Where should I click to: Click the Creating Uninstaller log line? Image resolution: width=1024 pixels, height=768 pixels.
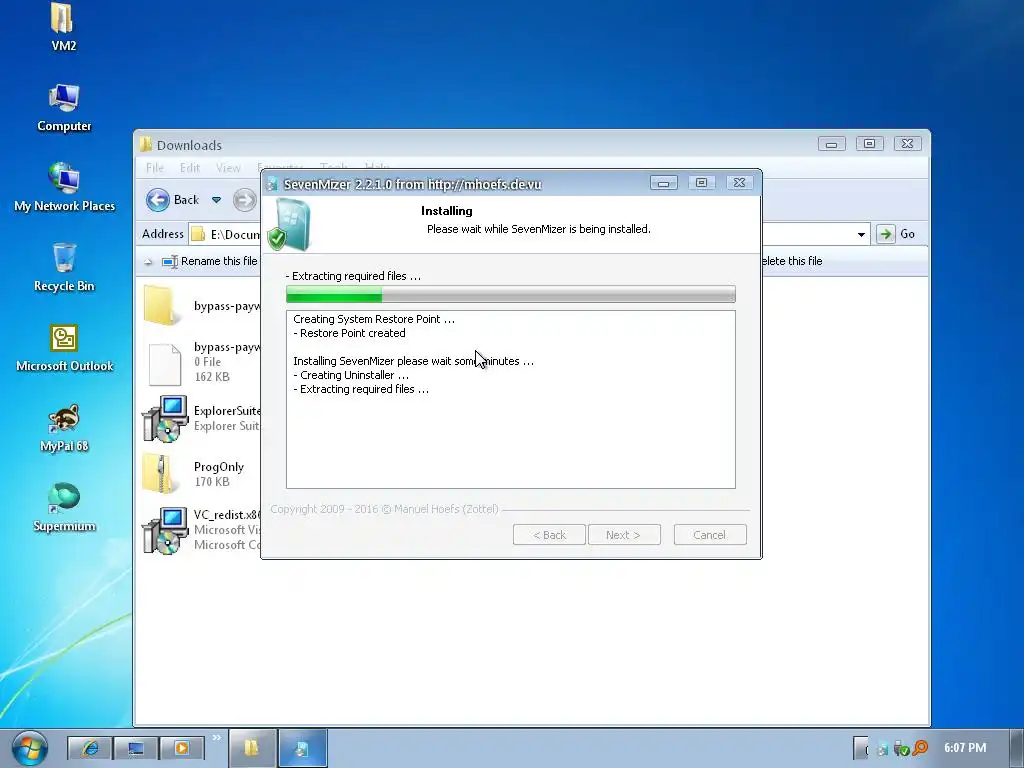(351, 376)
